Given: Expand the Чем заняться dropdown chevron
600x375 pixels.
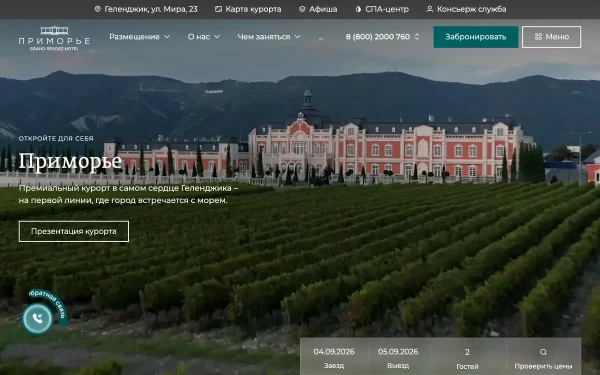Looking at the screenshot, I should click(297, 37).
